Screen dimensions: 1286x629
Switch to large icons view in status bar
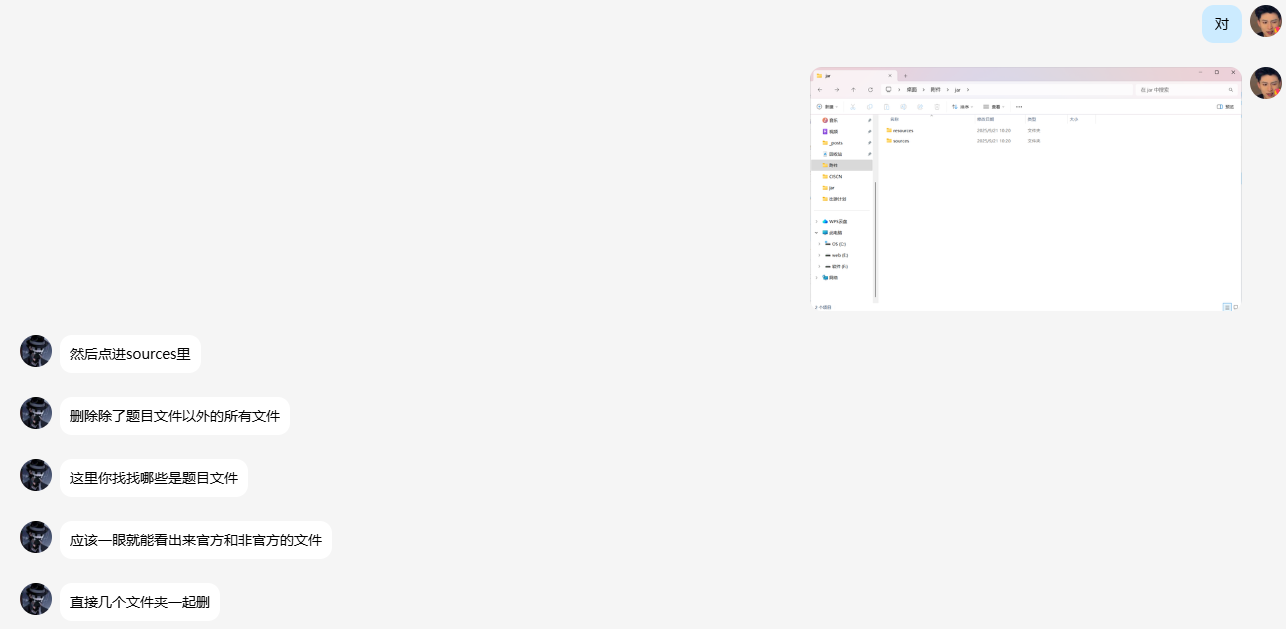click(x=1236, y=307)
